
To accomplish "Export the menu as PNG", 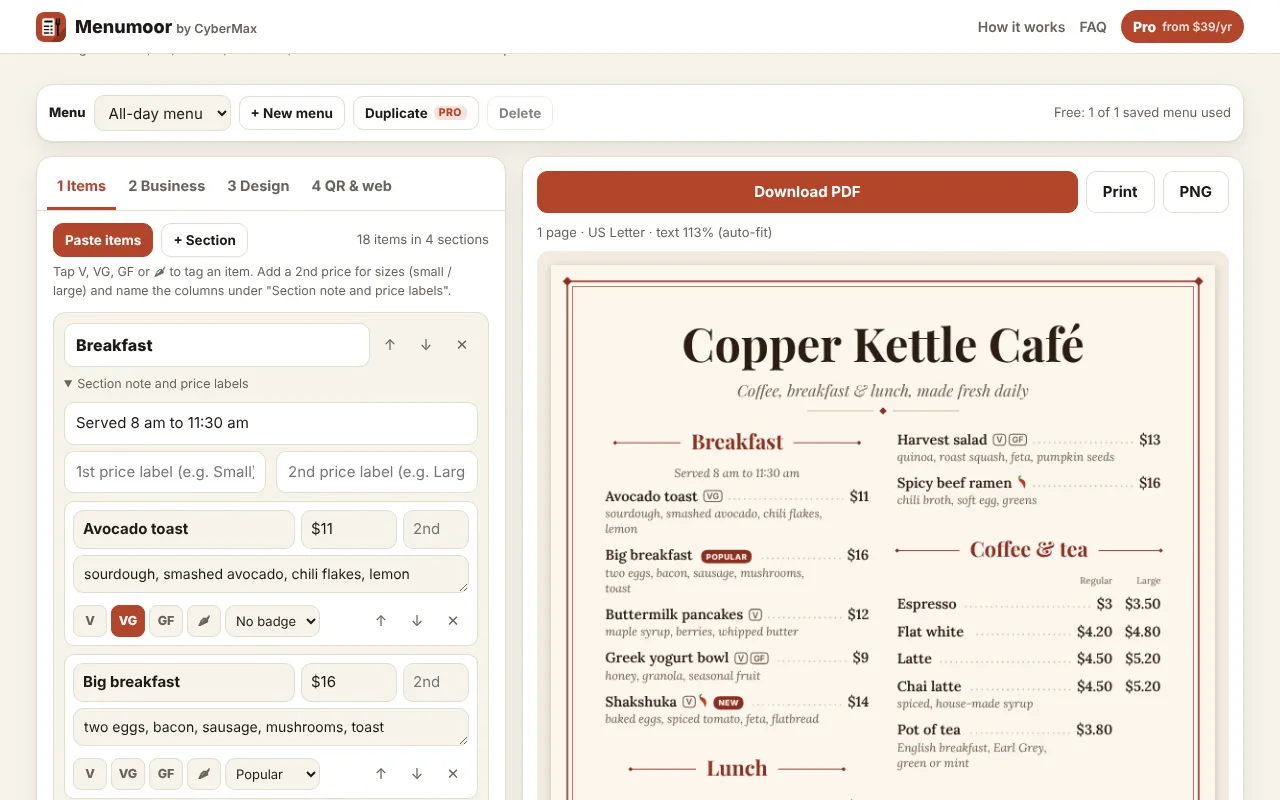I will 1196,192.
